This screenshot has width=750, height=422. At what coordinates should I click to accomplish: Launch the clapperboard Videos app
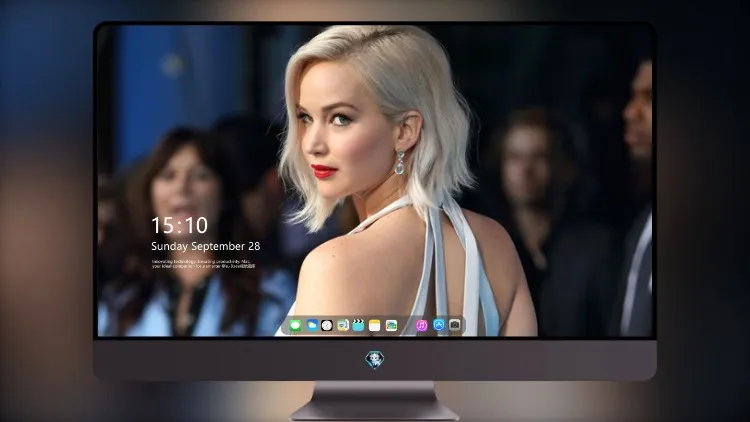coord(358,326)
